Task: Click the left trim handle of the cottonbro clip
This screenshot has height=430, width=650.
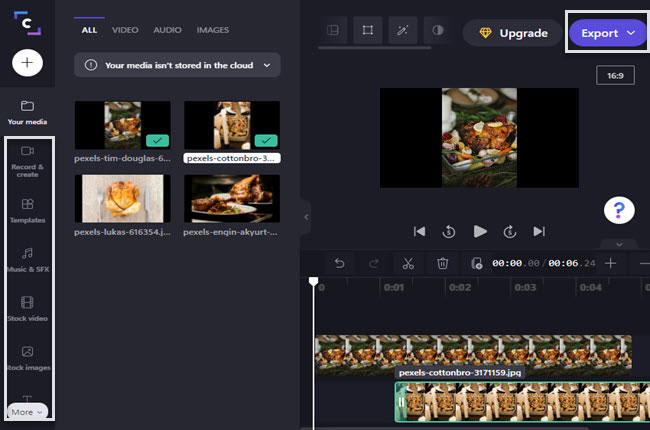Action: coord(400,402)
